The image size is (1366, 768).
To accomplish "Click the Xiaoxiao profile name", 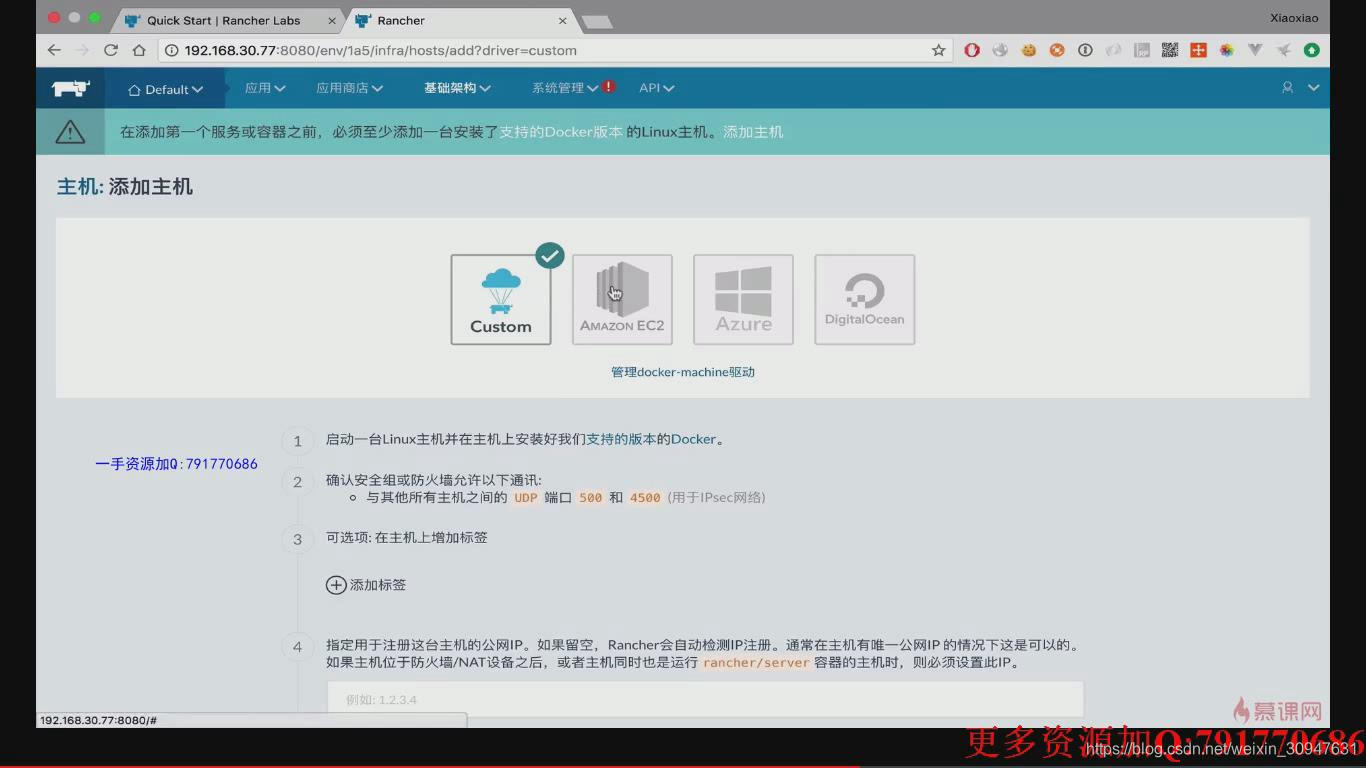I will pyautogui.click(x=1294, y=18).
